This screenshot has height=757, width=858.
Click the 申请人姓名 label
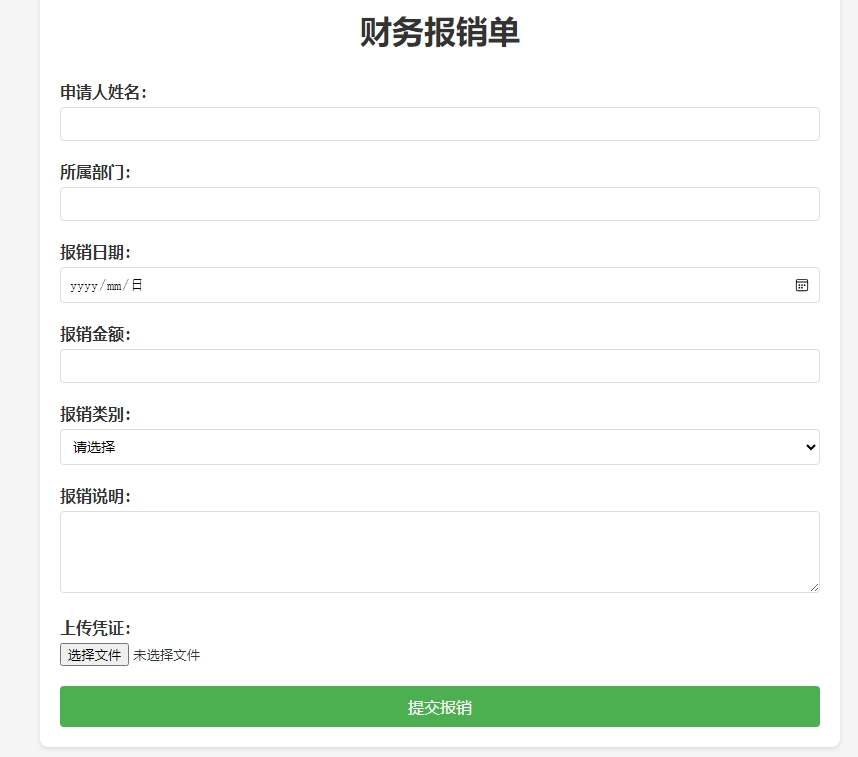pyautogui.click(x=103, y=92)
